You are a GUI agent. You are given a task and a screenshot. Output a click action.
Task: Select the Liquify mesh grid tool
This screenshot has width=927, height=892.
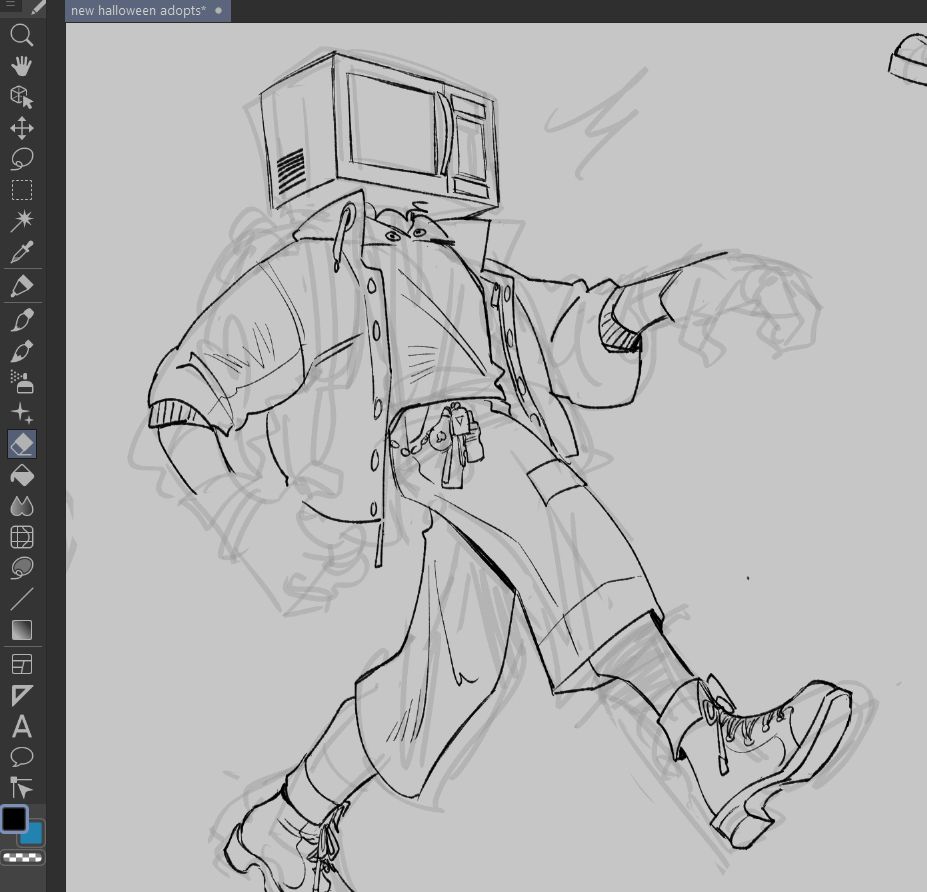pos(22,537)
